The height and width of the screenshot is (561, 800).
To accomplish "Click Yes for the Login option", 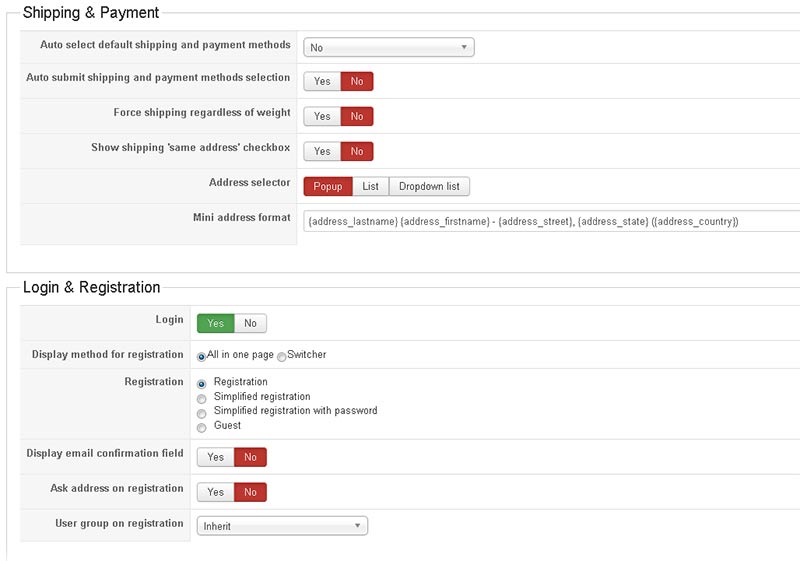I will coord(216,323).
